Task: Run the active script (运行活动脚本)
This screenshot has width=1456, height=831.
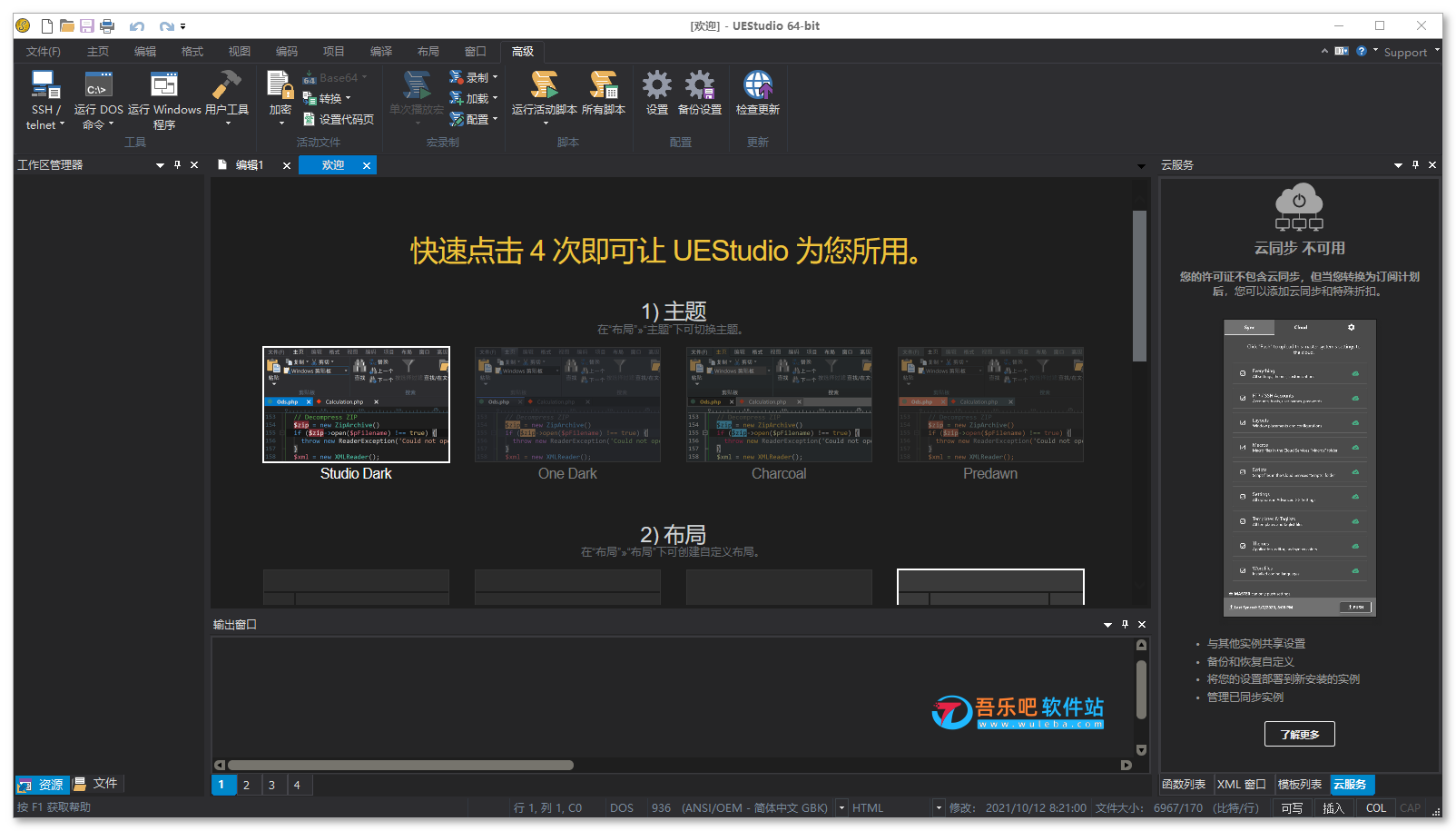Action: point(544,85)
